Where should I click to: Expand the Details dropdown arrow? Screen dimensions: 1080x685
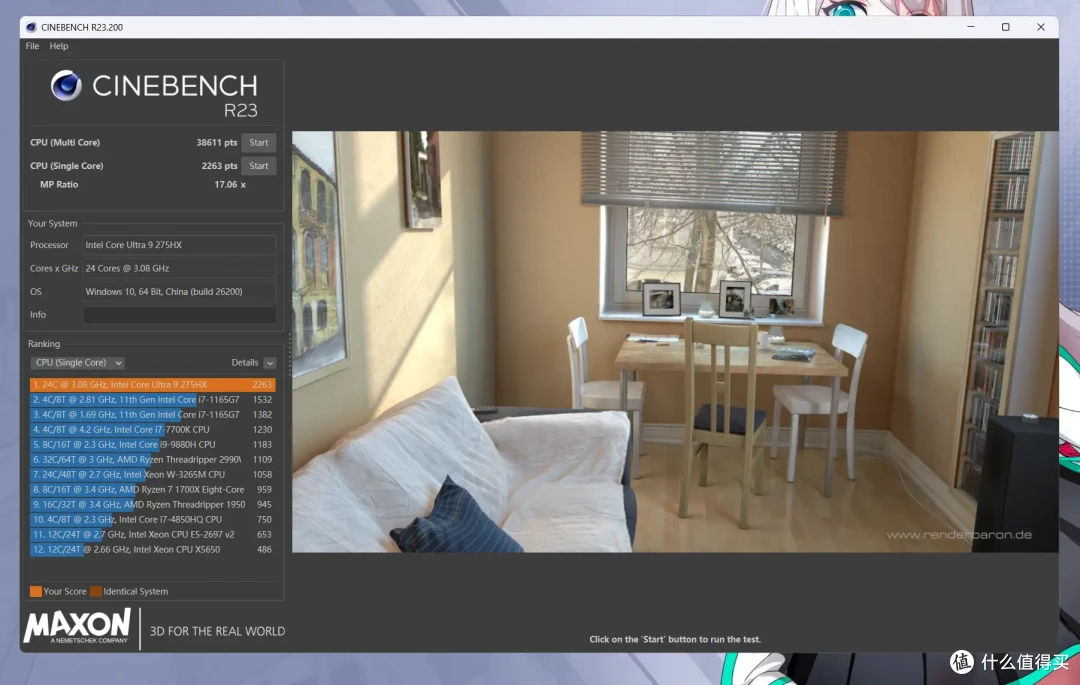270,363
